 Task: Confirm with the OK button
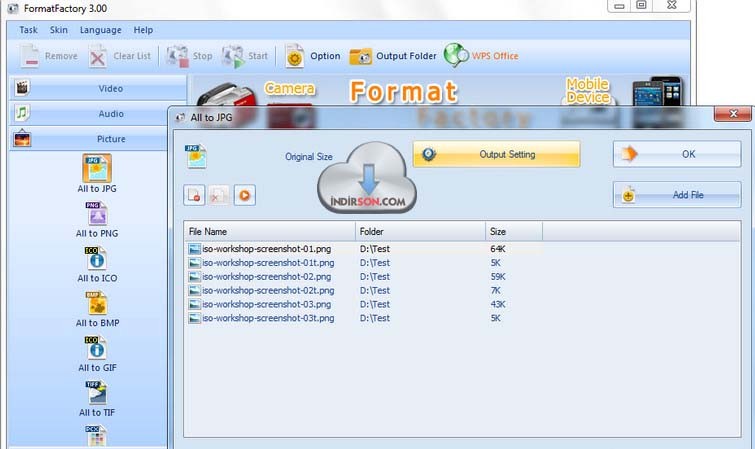(677, 154)
